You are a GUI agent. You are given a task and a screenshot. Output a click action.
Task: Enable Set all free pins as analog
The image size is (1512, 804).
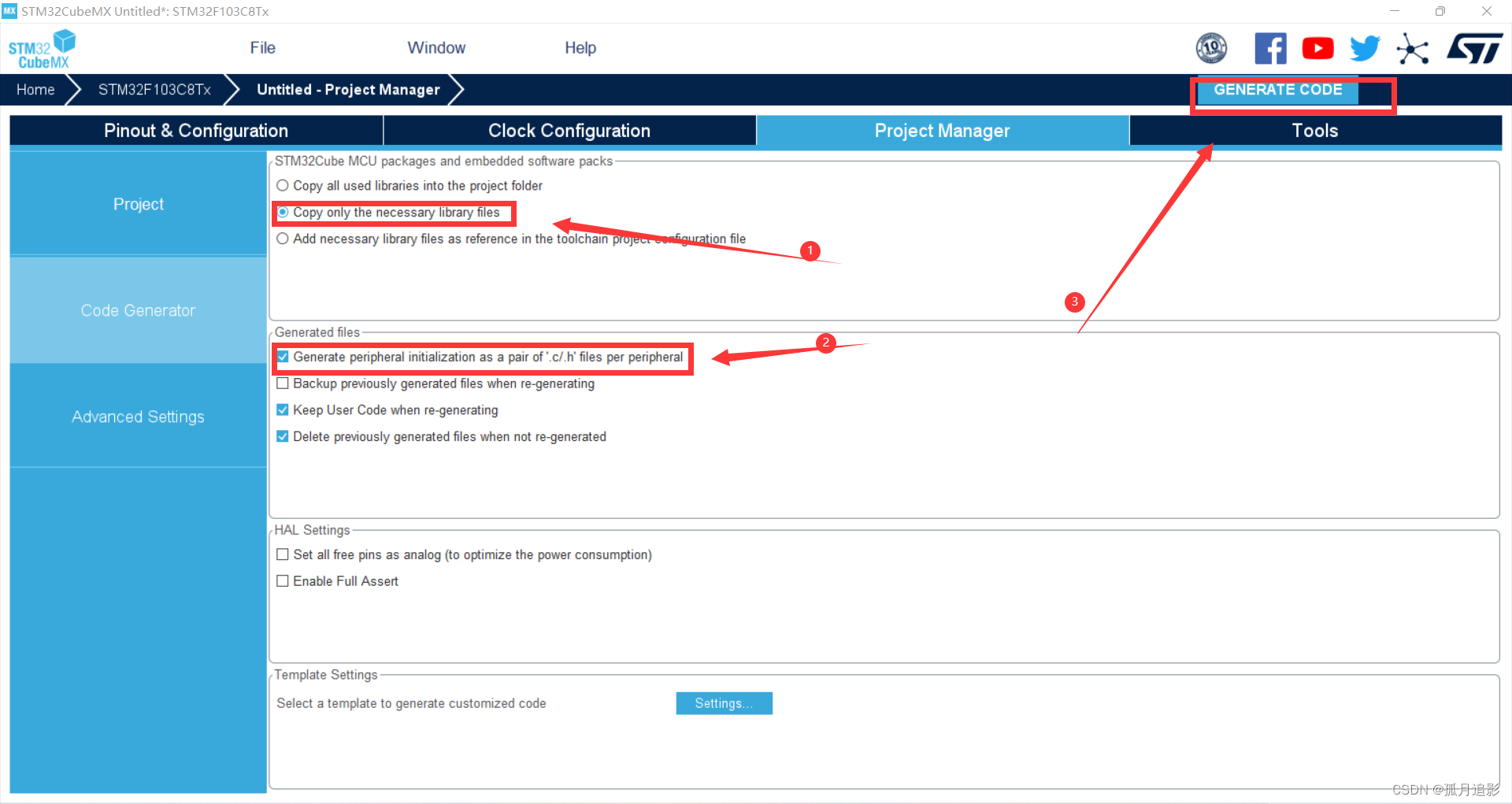point(283,554)
